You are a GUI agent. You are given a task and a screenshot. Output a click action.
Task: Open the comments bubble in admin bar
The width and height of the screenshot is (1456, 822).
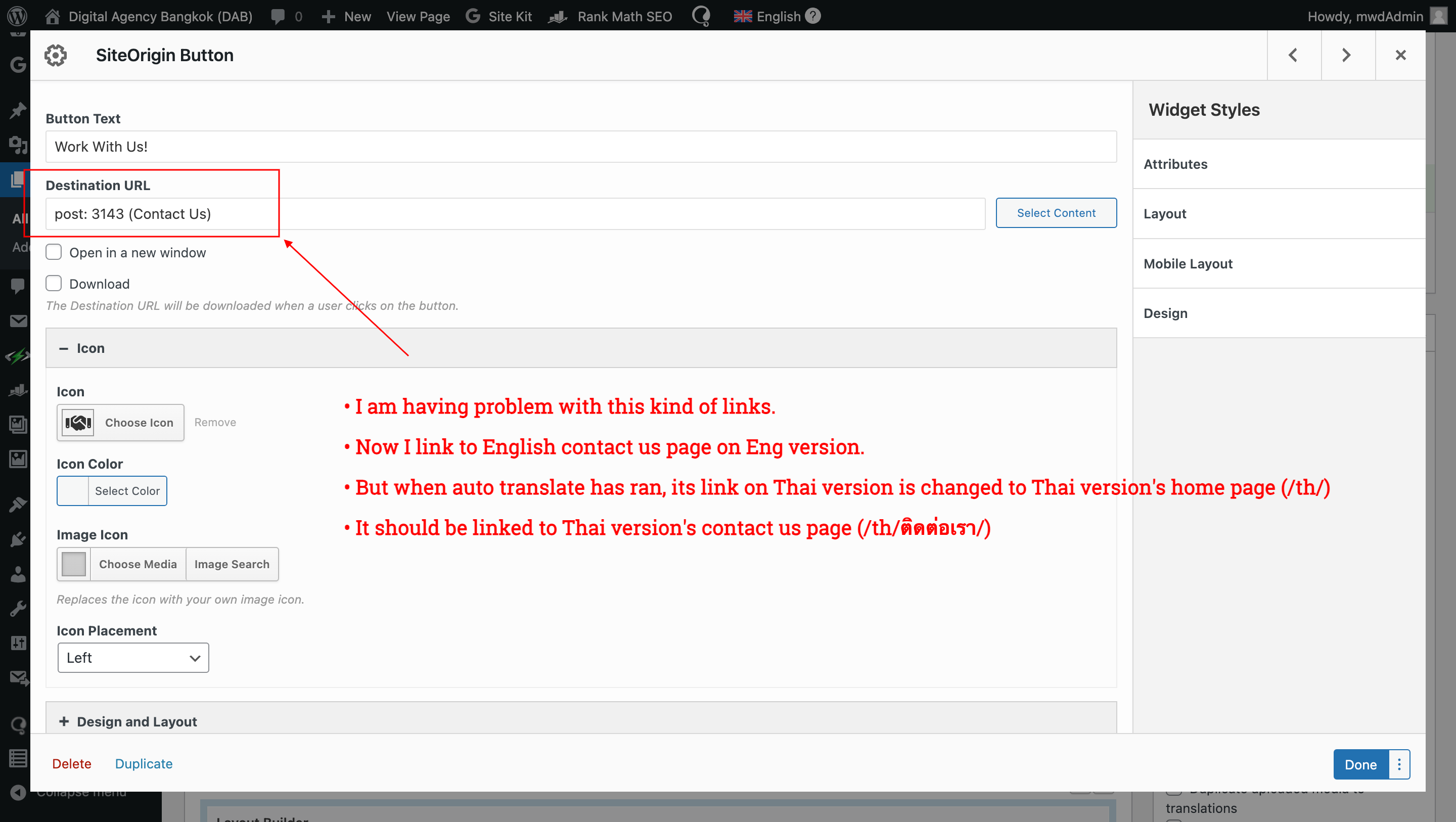point(278,16)
